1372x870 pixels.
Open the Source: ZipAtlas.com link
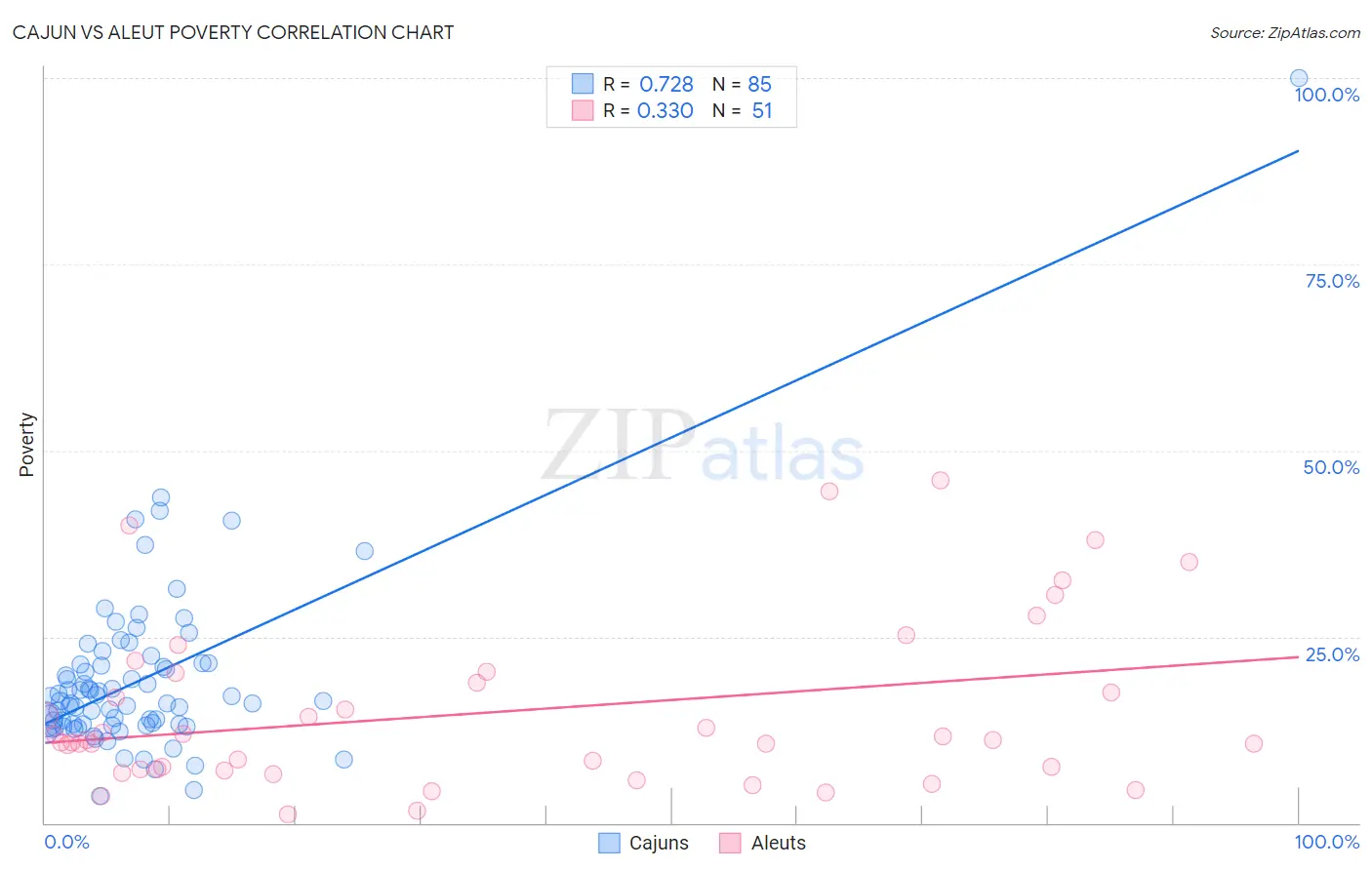point(1285,32)
